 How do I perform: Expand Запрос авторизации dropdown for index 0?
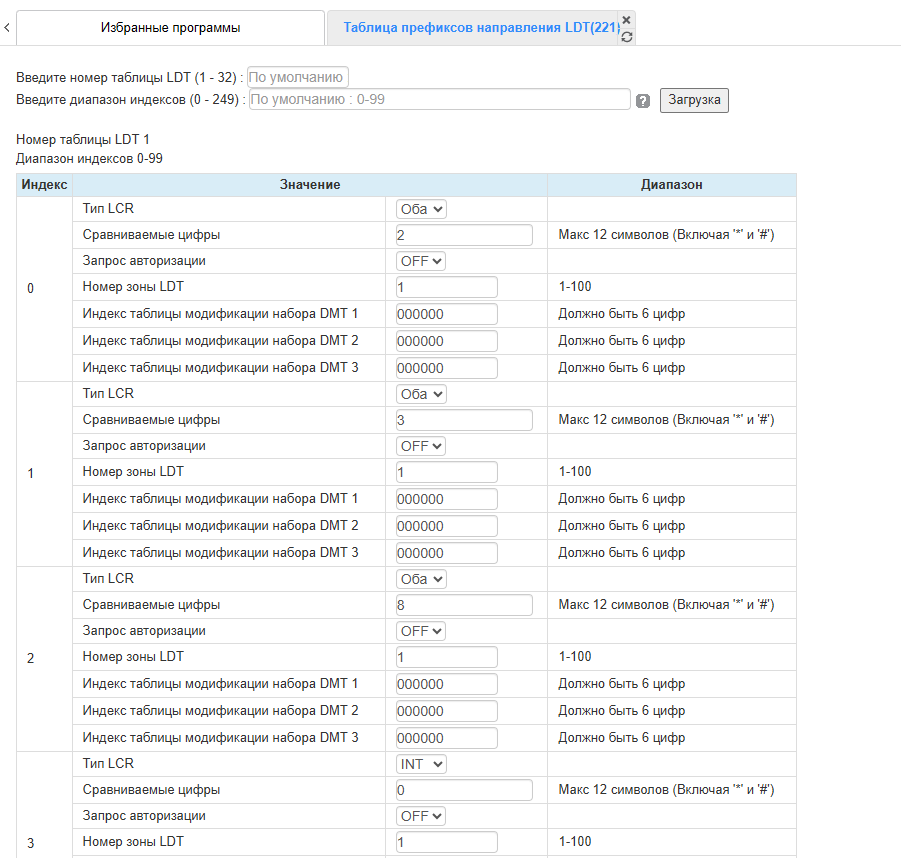421,261
